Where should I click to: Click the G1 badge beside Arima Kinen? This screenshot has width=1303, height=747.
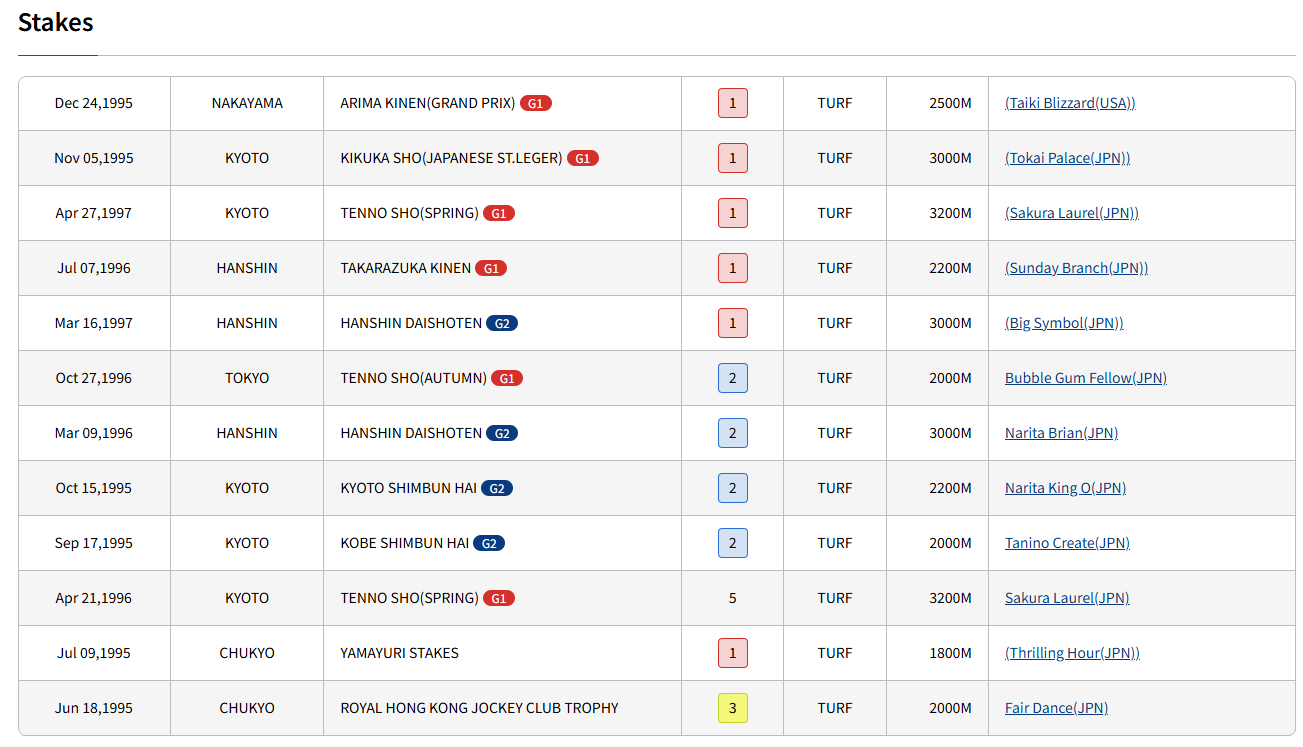tap(536, 103)
